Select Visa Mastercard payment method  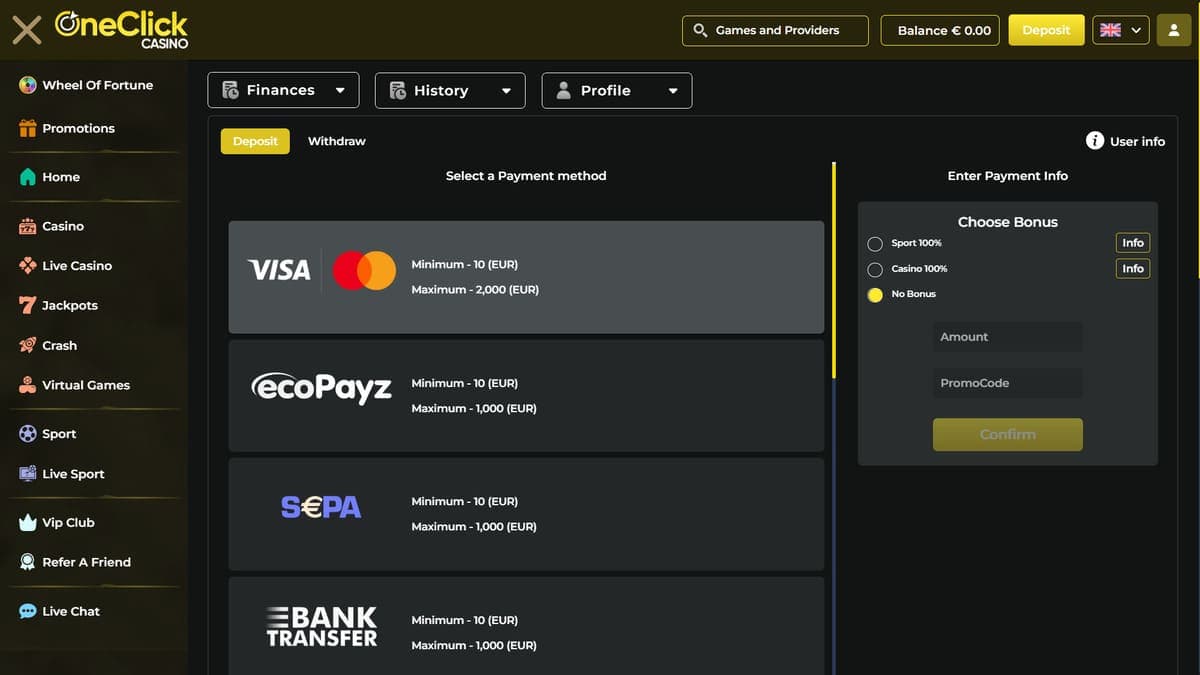click(526, 277)
